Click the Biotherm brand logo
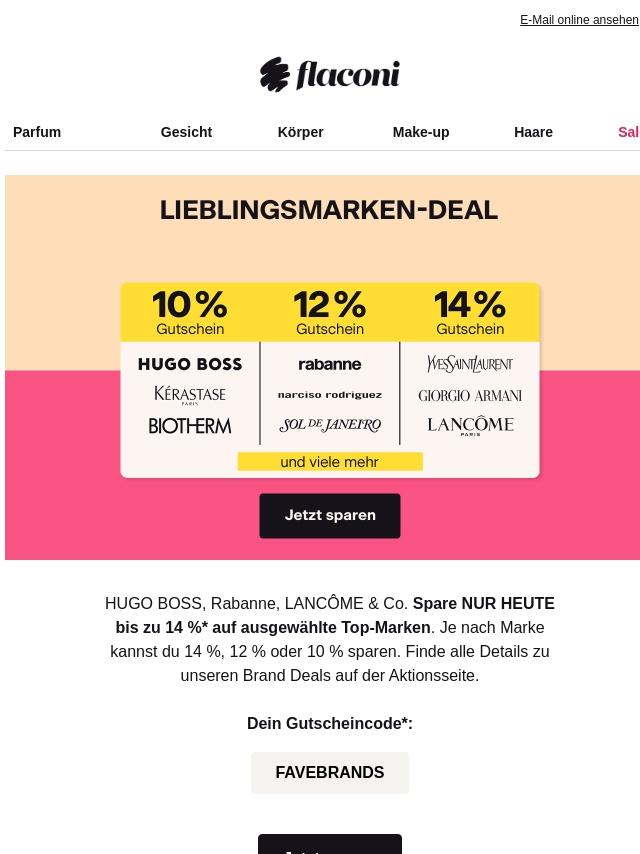 tap(190, 426)
